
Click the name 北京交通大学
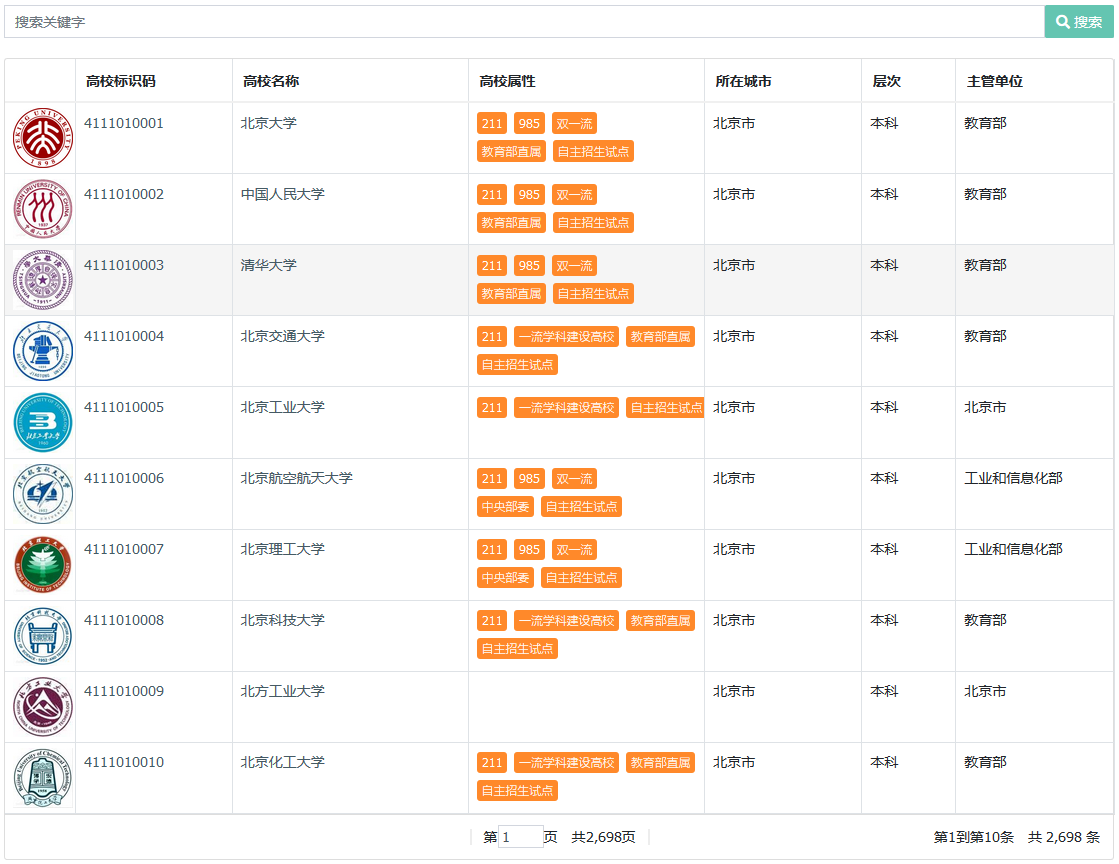283,336
